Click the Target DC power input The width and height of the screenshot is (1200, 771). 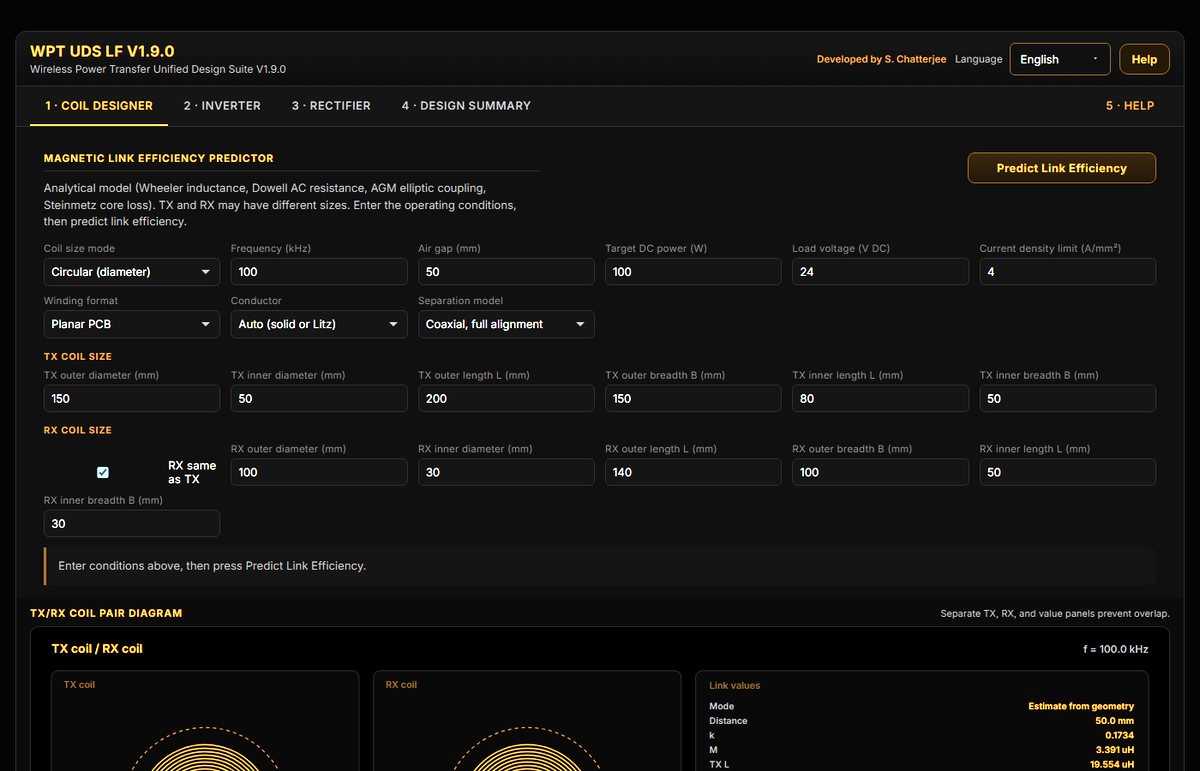[693, 272]
